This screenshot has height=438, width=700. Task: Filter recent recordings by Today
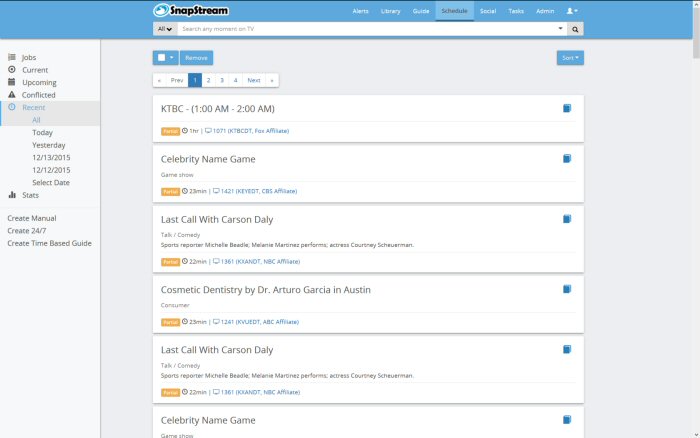click(42, 133)
